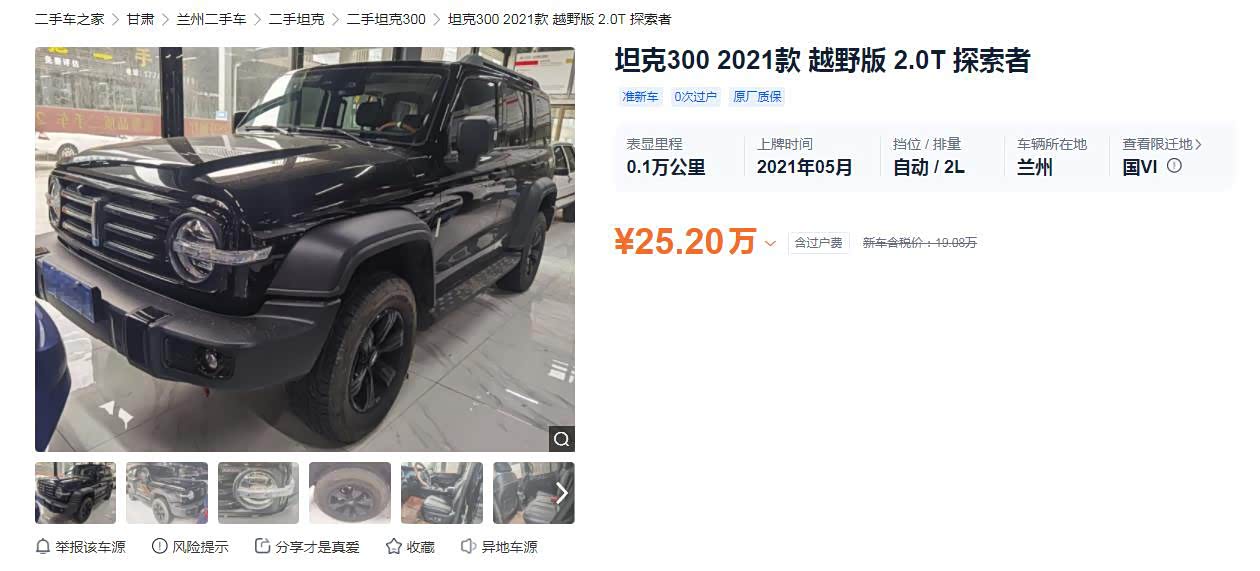Click the magnifier icon on main car photo
Image resolution: width=1260 pixels, height=571 pixels.
pyautogui.click(x=561, y=439)
